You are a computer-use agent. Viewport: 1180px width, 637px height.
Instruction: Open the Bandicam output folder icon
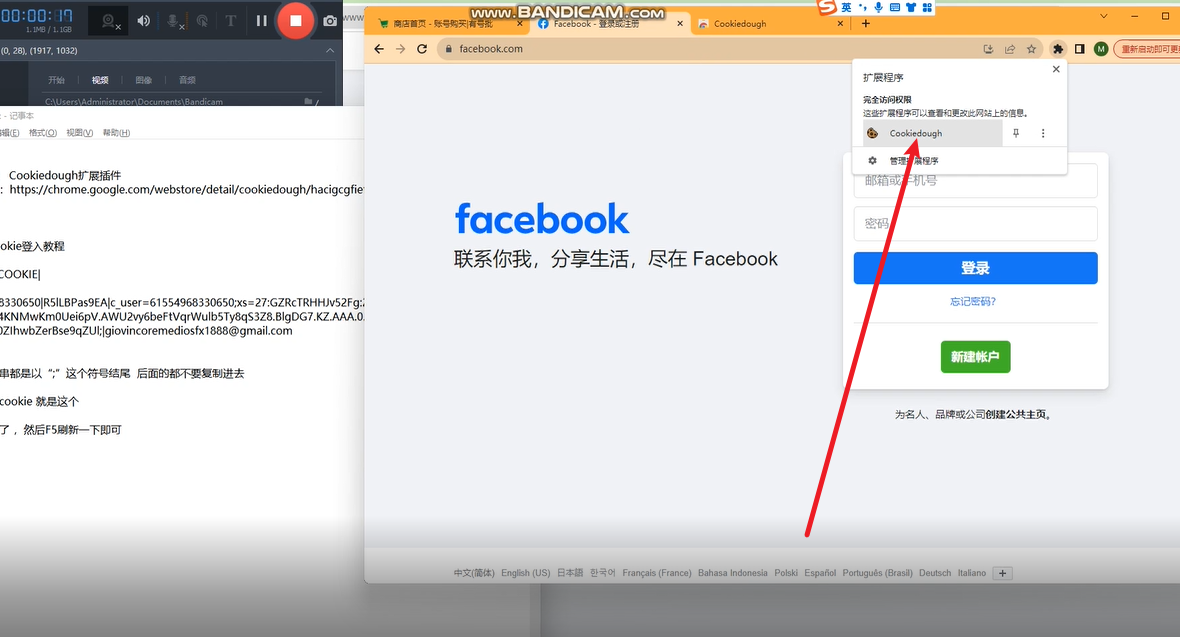309,101
